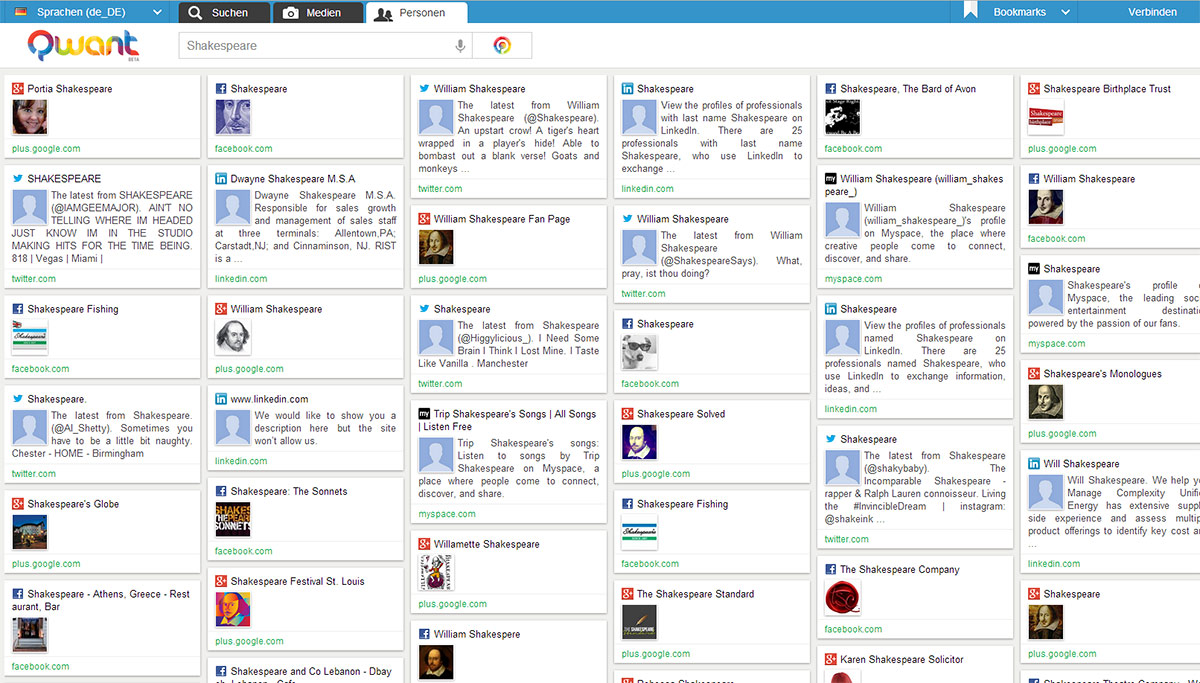Click Google+ icon beside Shakespeare Solved
Image resolution: width=1200 pixels, height=683 pixels.
(x=627, y=414)
